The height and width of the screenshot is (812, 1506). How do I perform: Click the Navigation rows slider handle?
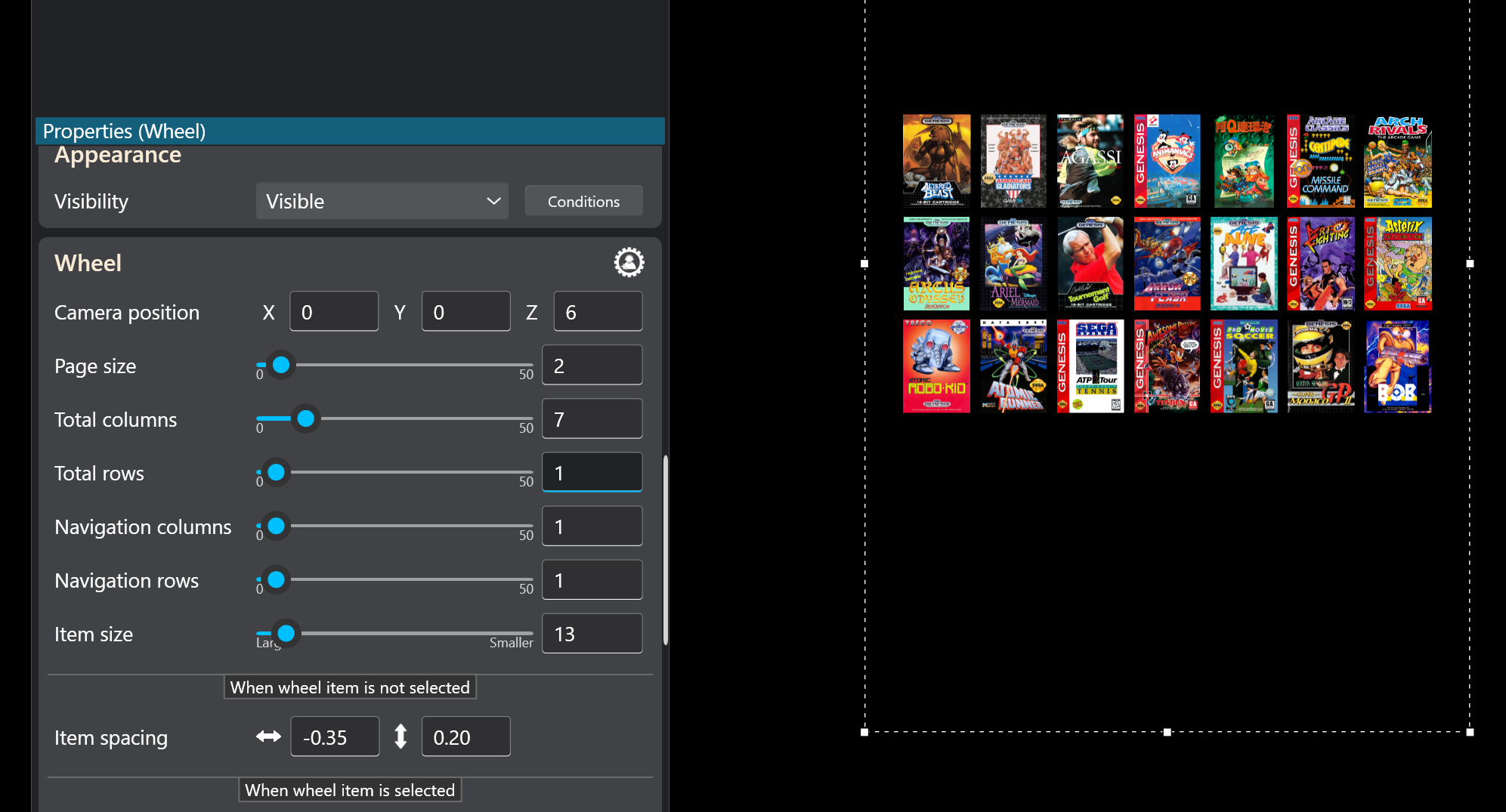point(277,579)
